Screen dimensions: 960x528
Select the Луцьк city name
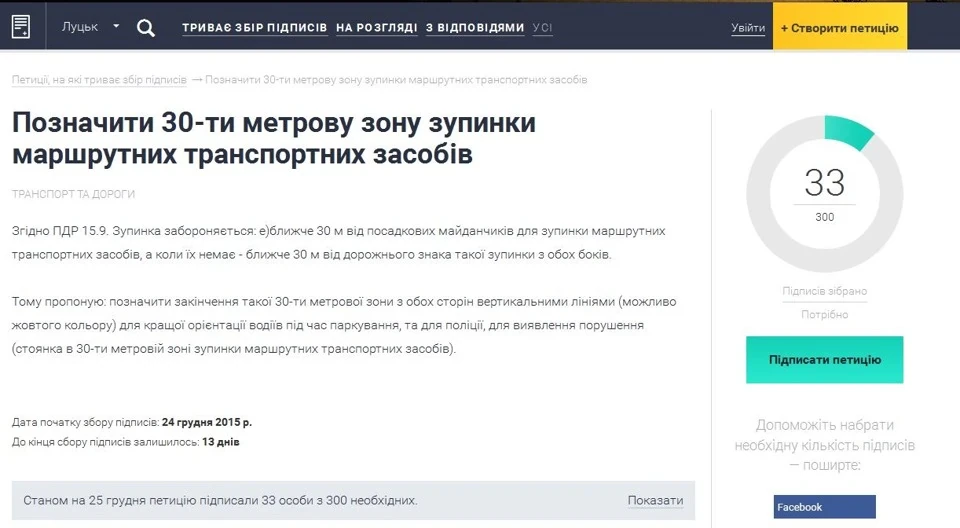80,27
